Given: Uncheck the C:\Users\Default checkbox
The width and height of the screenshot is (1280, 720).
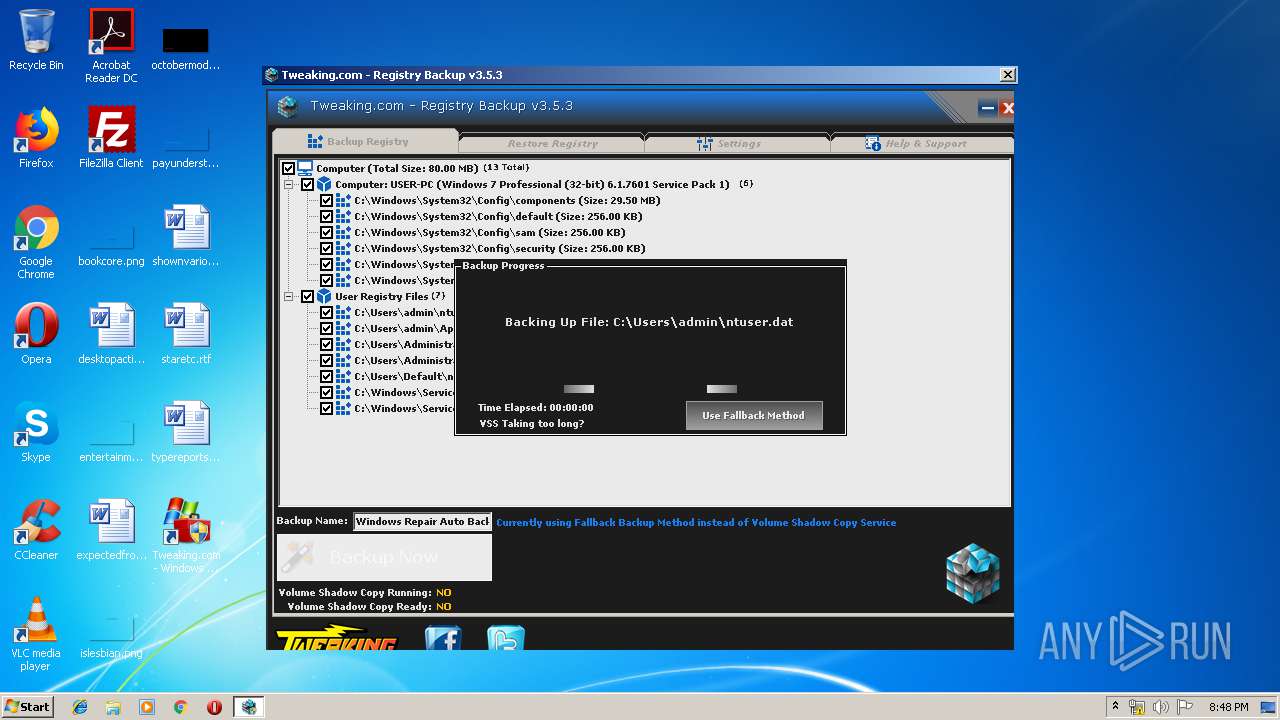Looking at the screenshot, I should tap(326, 376).
